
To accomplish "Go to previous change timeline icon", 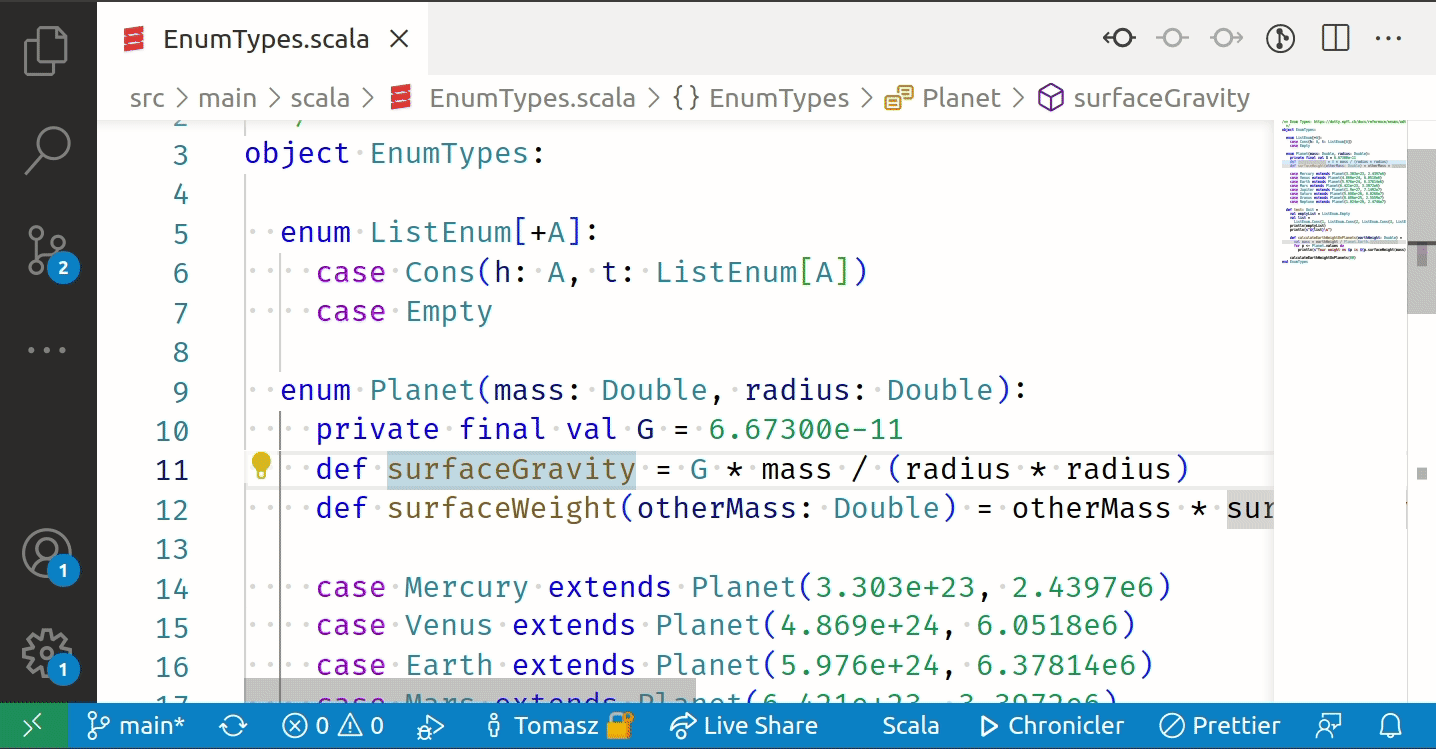I will click(x=1119, y=39).
